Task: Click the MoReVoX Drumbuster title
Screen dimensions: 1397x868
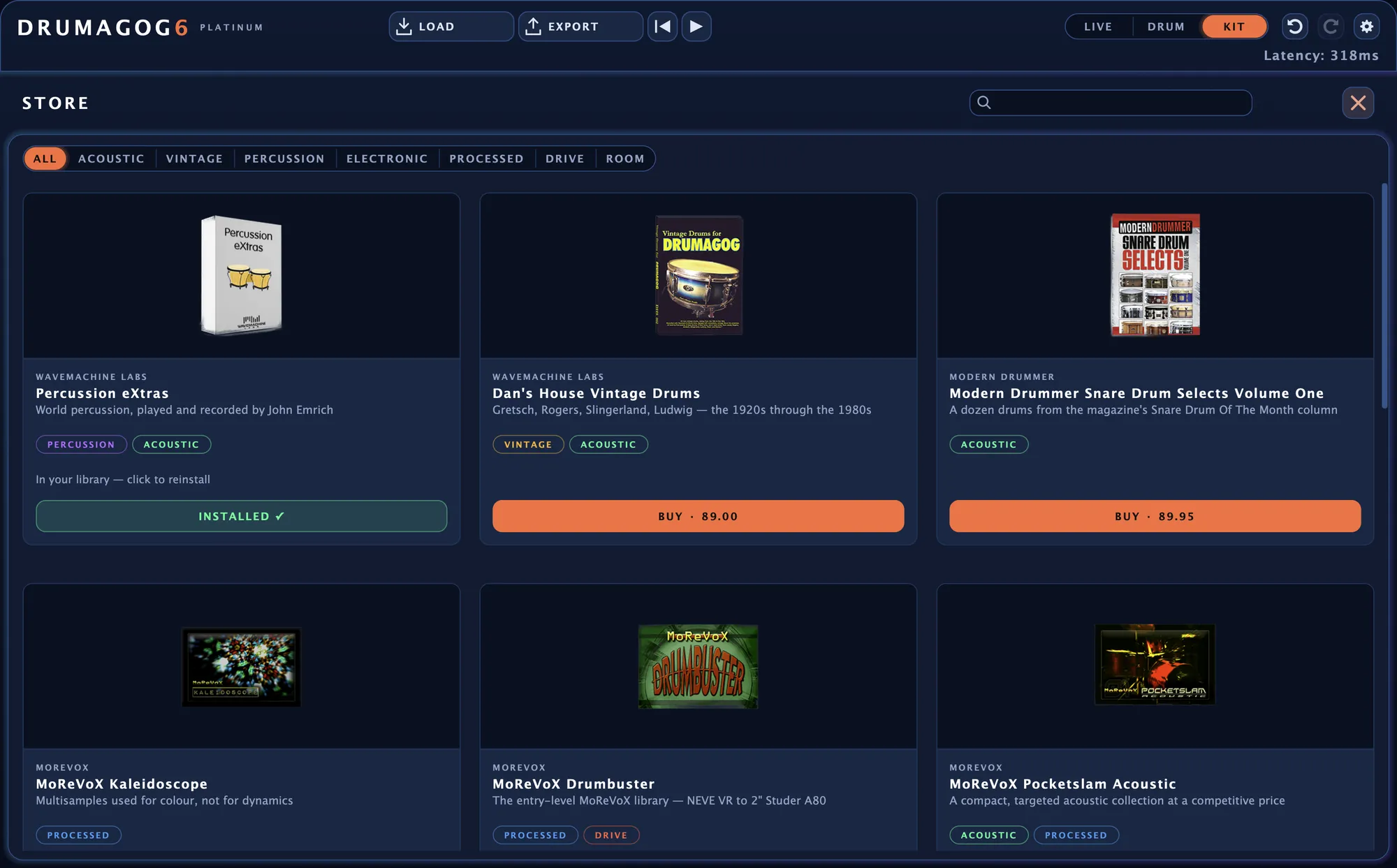Action: point(573,784)
